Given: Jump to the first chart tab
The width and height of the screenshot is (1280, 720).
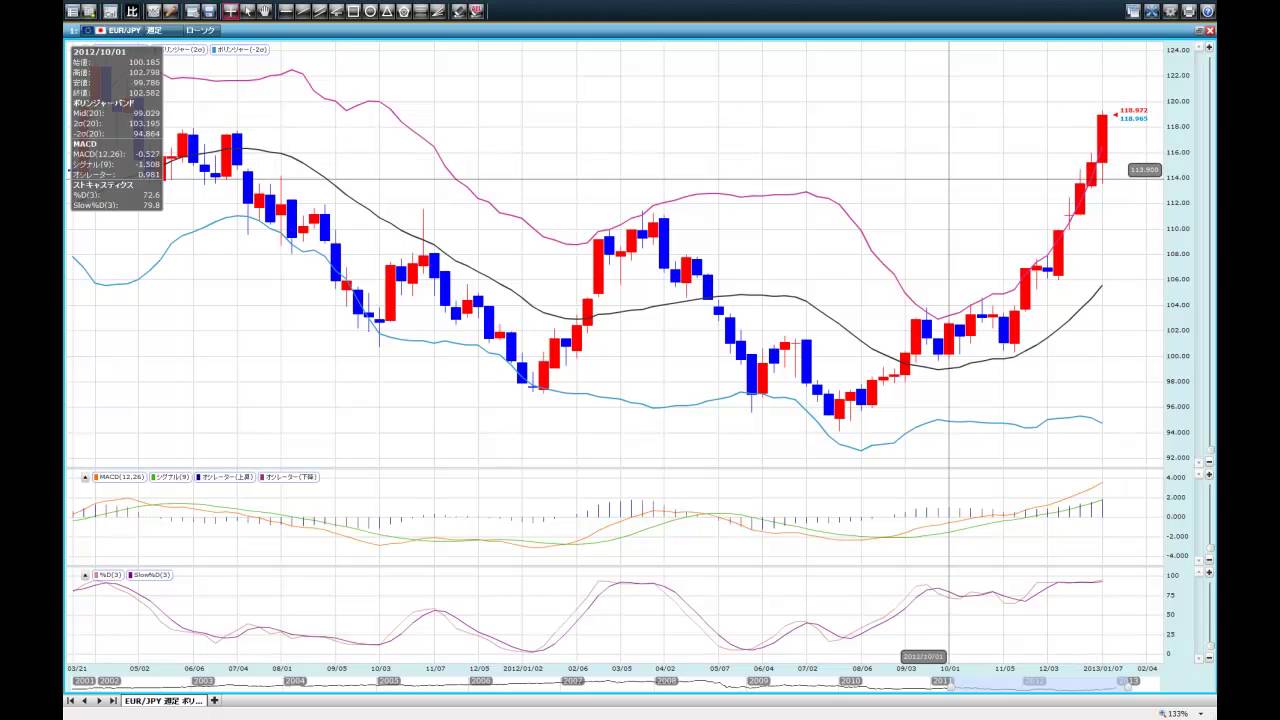Looking at the screenshot, I should pos(70,701).
